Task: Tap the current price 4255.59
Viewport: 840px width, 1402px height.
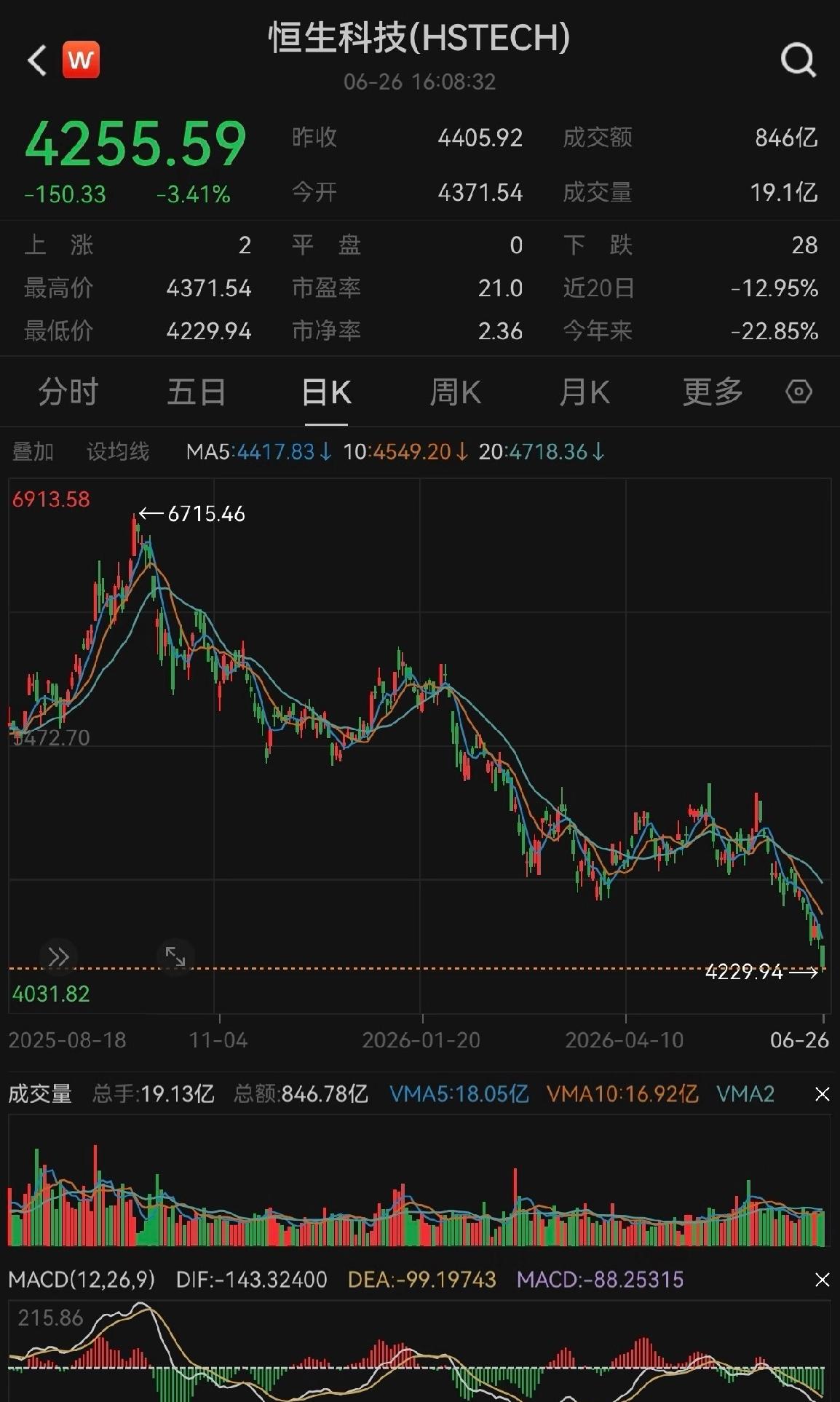Action: click(x=136, y=143)
